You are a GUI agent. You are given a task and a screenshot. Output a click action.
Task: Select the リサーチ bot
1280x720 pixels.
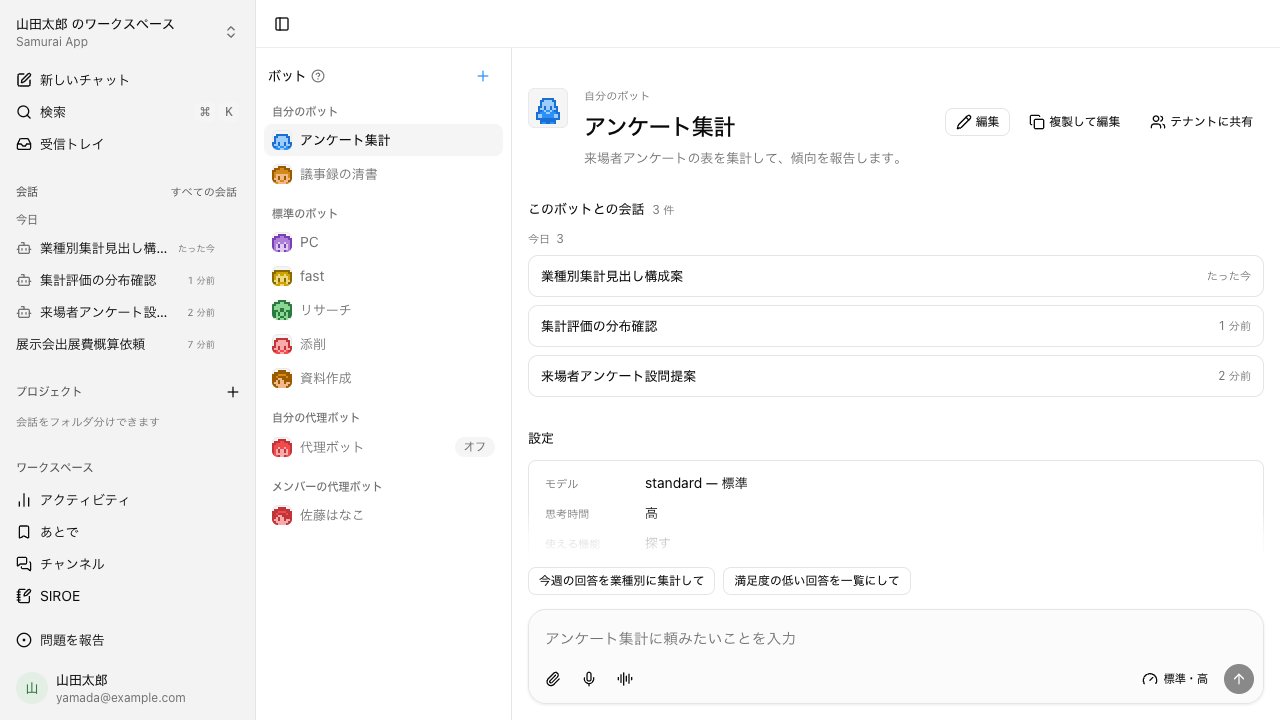click(383, 310)
